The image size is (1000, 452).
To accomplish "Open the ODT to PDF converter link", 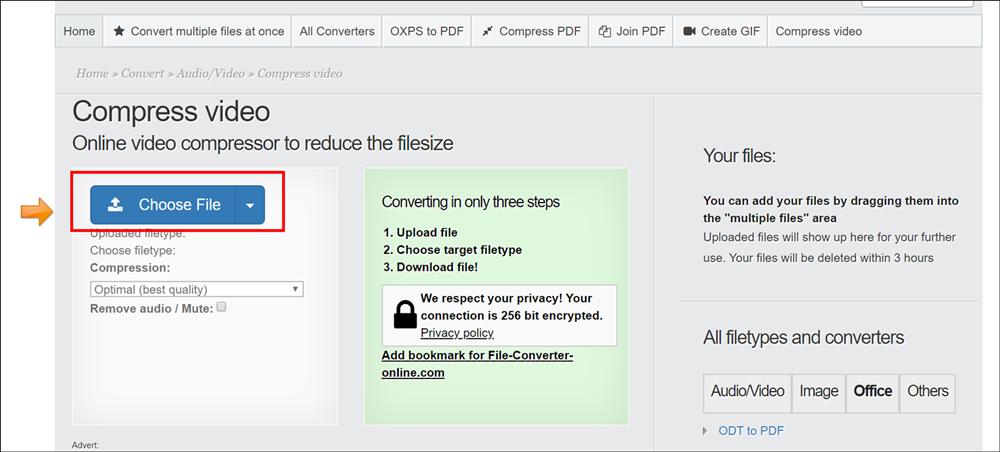I will 751,431.
